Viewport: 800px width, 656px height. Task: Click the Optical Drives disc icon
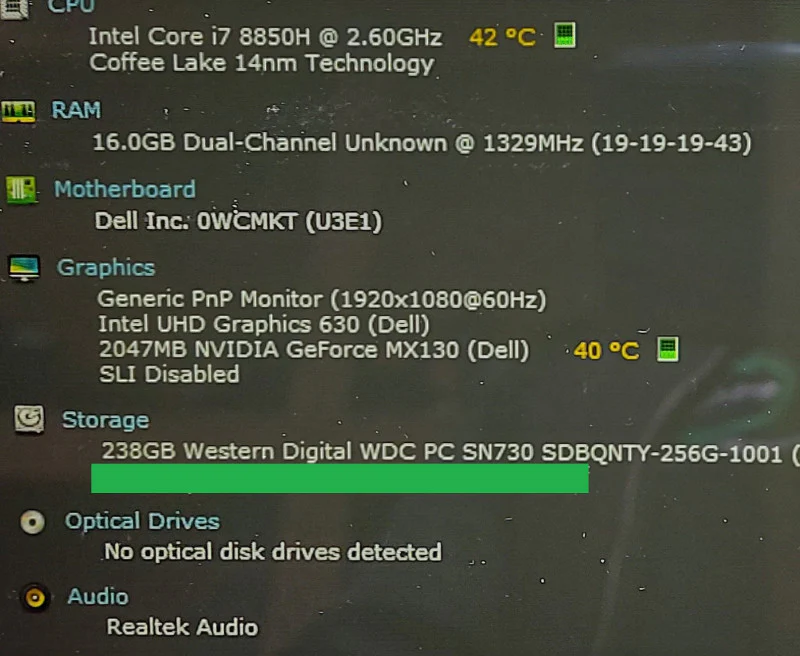point(33,522)
